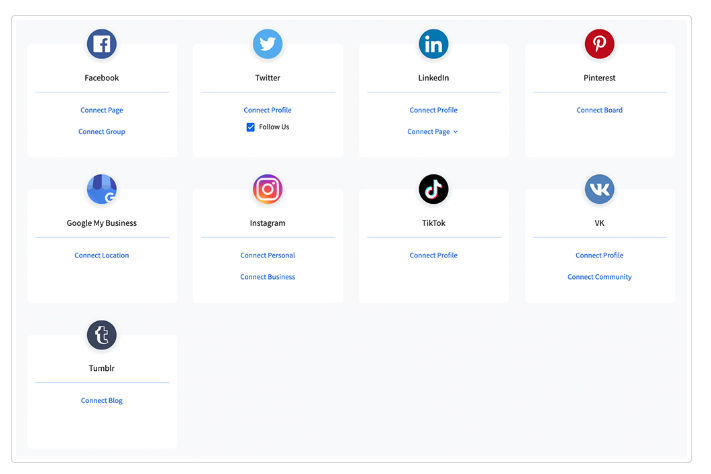Connect a Facebook Page

pos(102,110)
